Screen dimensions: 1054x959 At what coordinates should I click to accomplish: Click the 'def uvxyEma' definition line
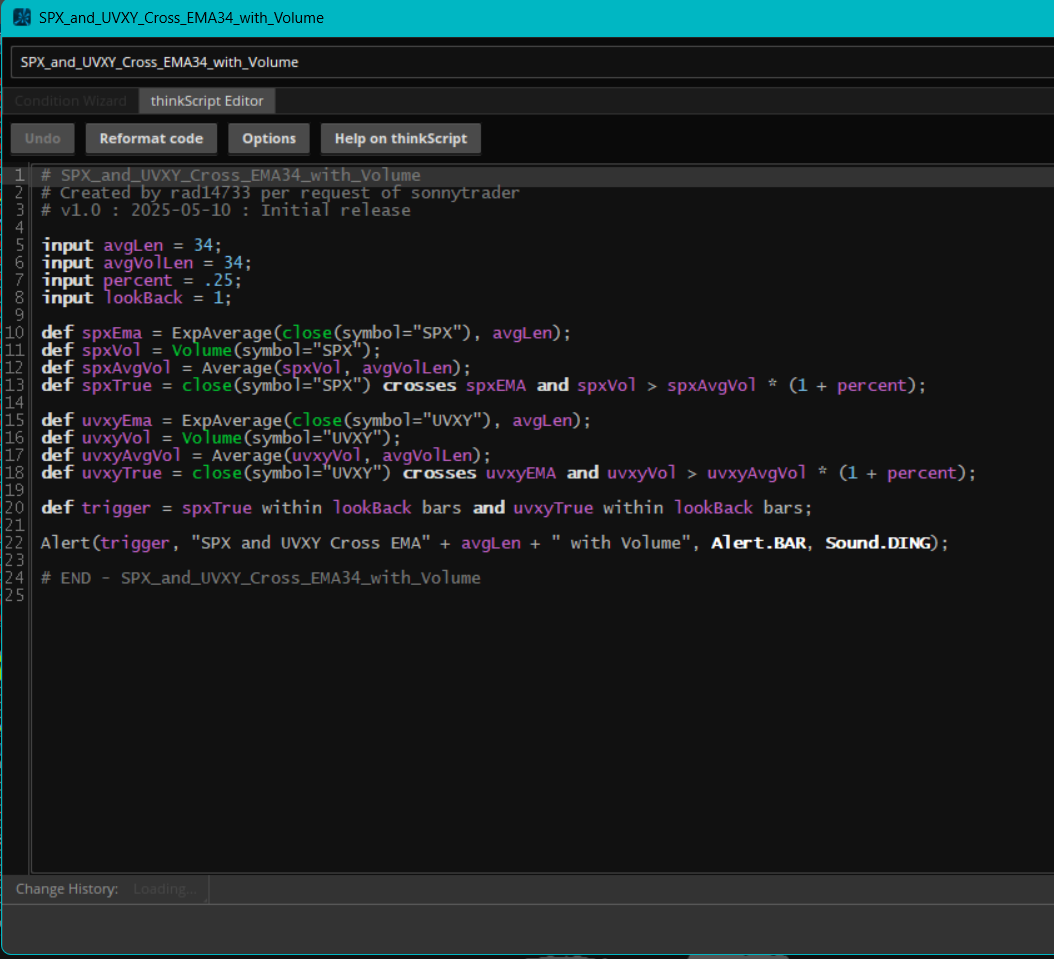tap(316, 420)
